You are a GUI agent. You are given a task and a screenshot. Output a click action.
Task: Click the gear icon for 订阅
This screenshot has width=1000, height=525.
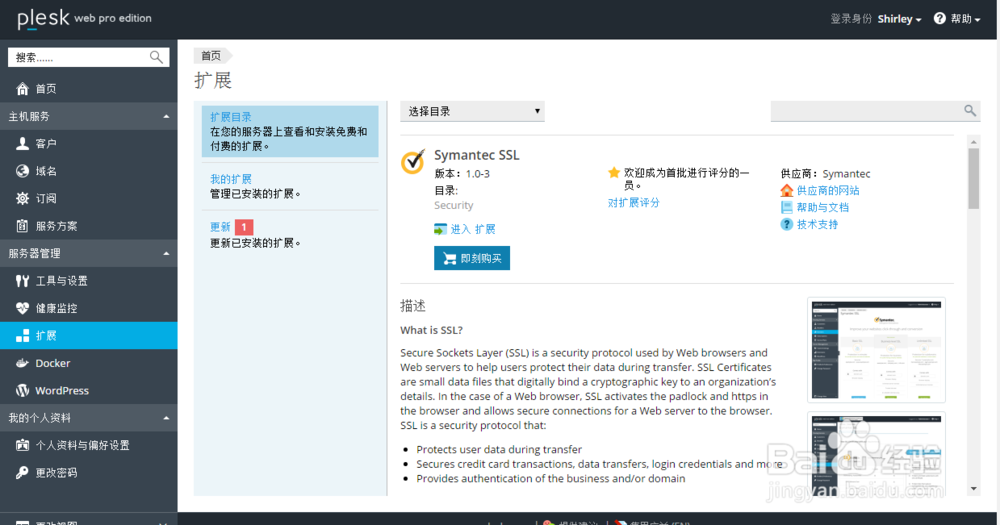pos(22,198)
